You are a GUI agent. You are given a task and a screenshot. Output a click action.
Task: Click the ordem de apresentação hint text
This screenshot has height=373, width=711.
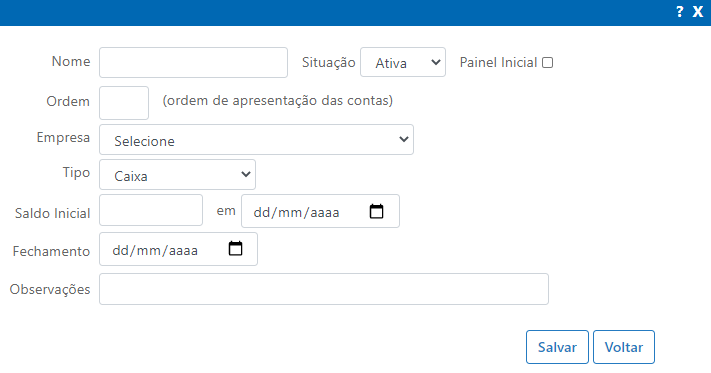pyautogui.click(x=278, y=100)
